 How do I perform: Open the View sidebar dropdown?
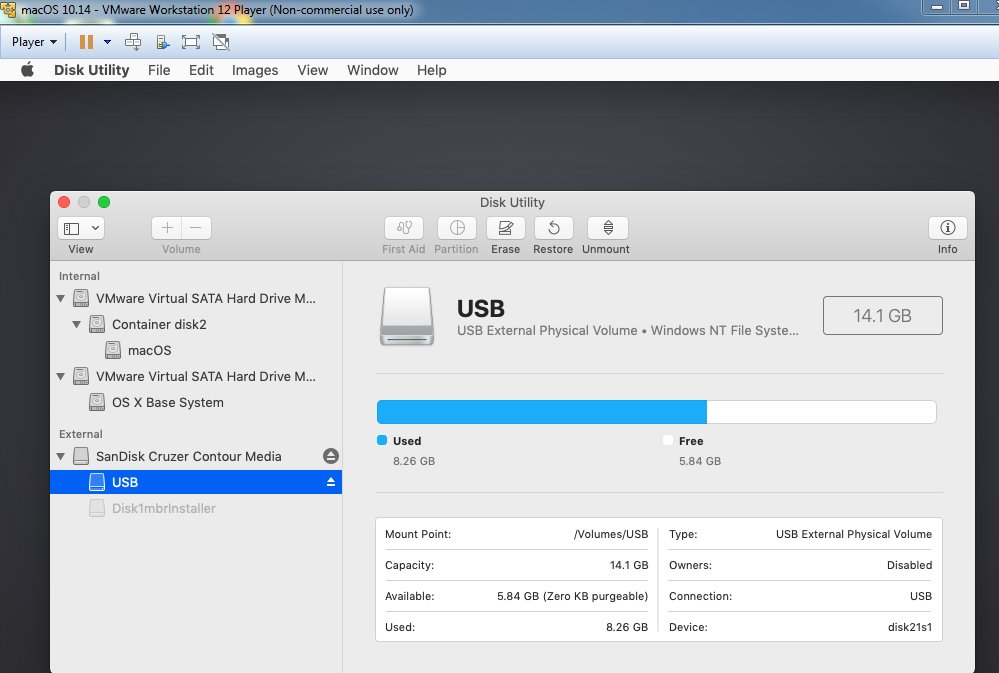pos(81,228)
